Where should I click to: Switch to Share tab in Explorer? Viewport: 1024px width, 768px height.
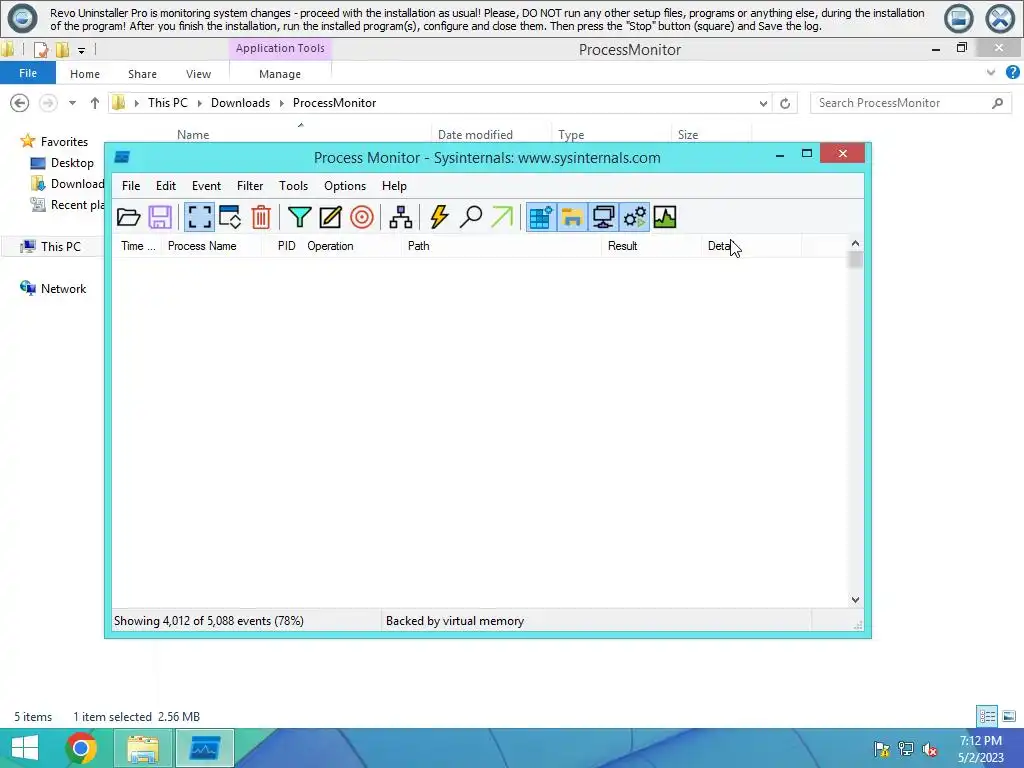(x=142, y=74)
